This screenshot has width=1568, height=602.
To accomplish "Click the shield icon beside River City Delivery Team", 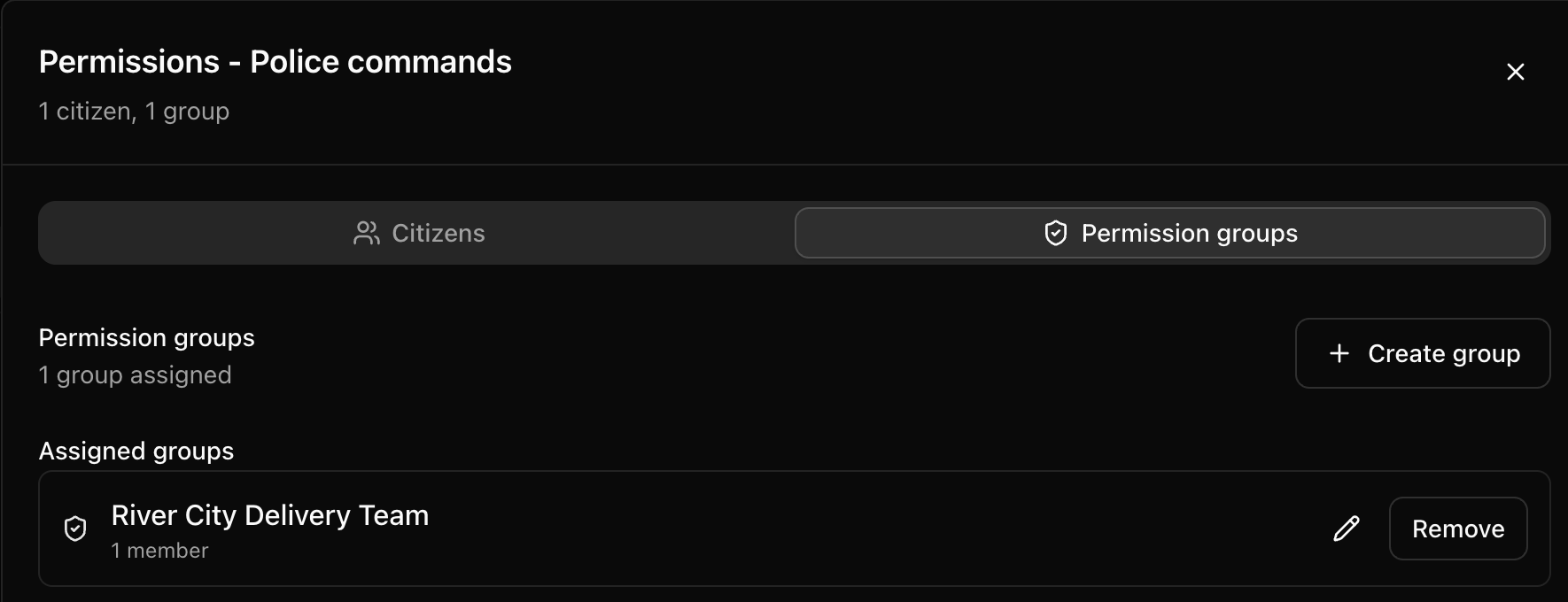I will click(x=75, y=529).
